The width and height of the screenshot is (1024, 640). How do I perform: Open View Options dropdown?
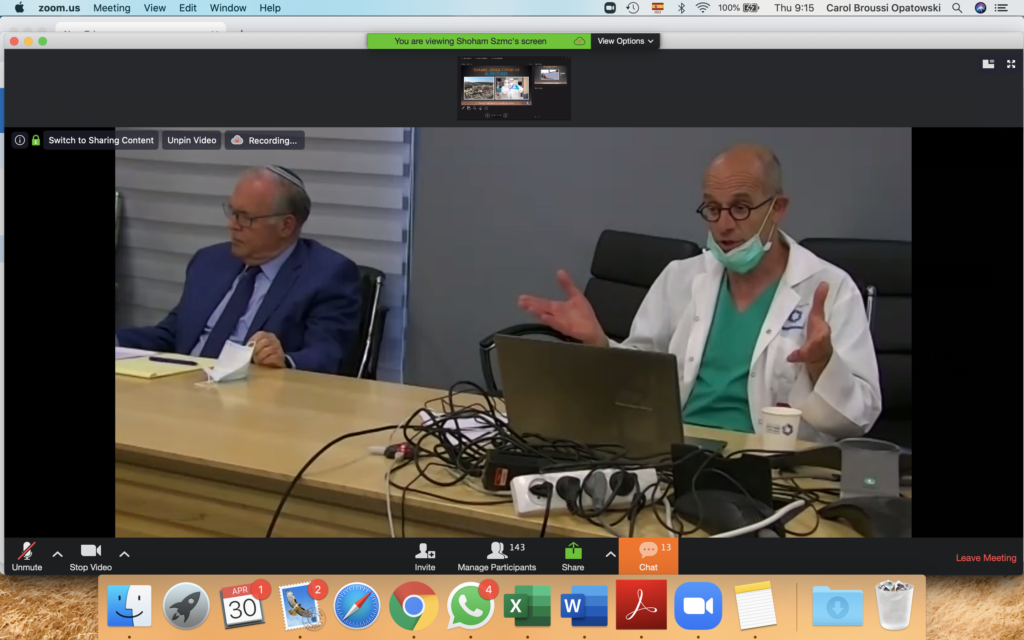point(625,41)
